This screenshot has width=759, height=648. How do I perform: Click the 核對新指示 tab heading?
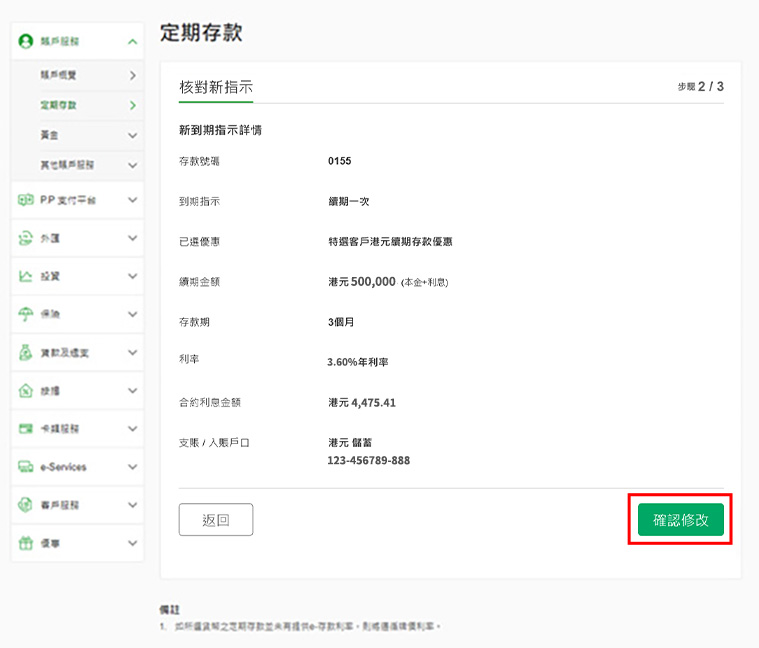pos(216,87)
